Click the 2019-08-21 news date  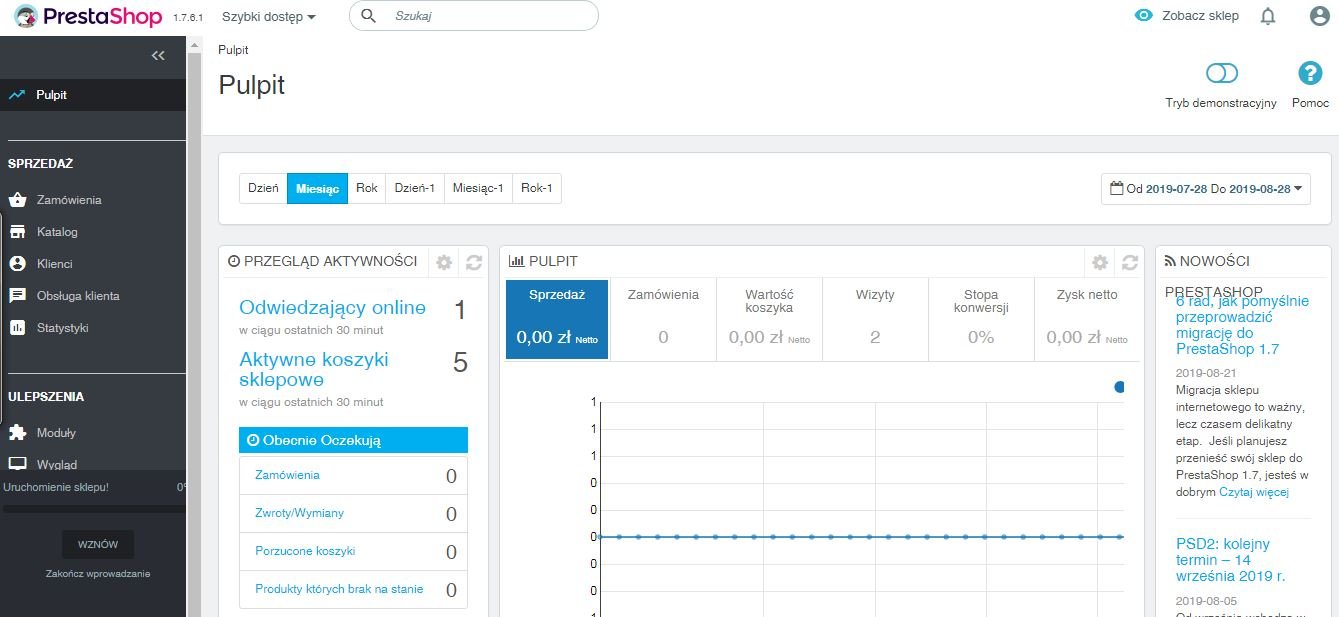click(x=1206, y=372)
